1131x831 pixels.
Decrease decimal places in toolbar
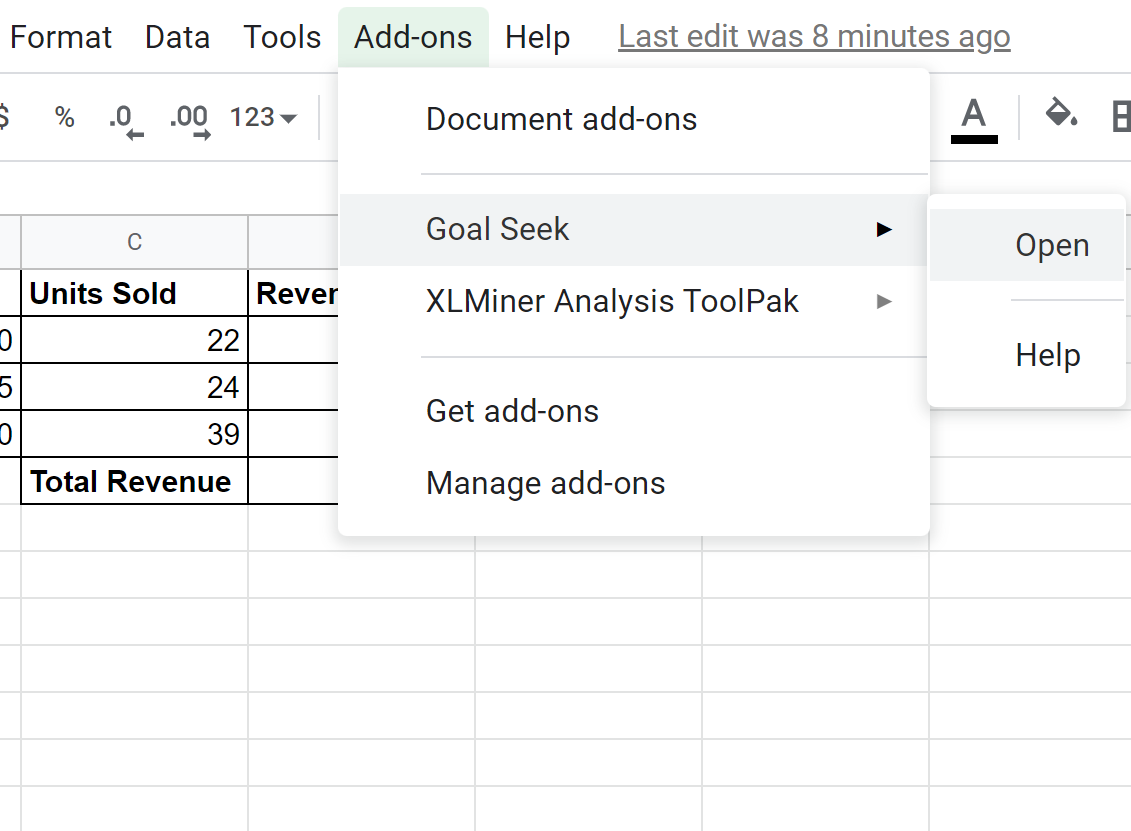coord(125,119)
